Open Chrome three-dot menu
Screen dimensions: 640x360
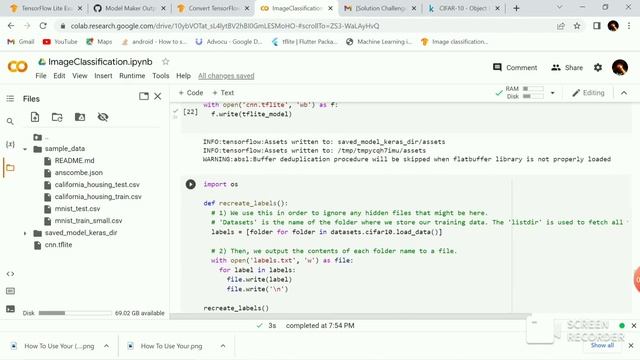coord(629,26)
